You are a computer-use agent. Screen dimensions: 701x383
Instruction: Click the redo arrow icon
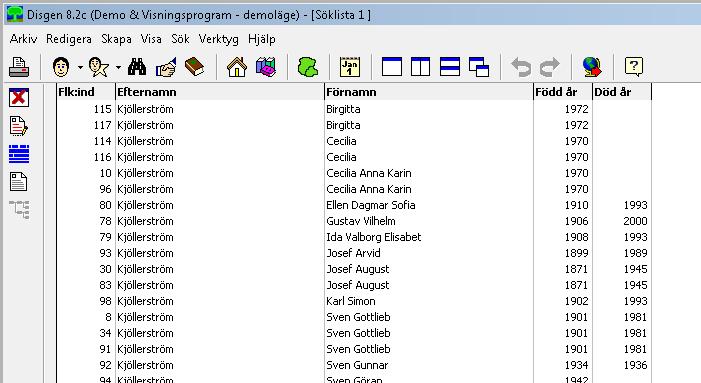[549, 67]
